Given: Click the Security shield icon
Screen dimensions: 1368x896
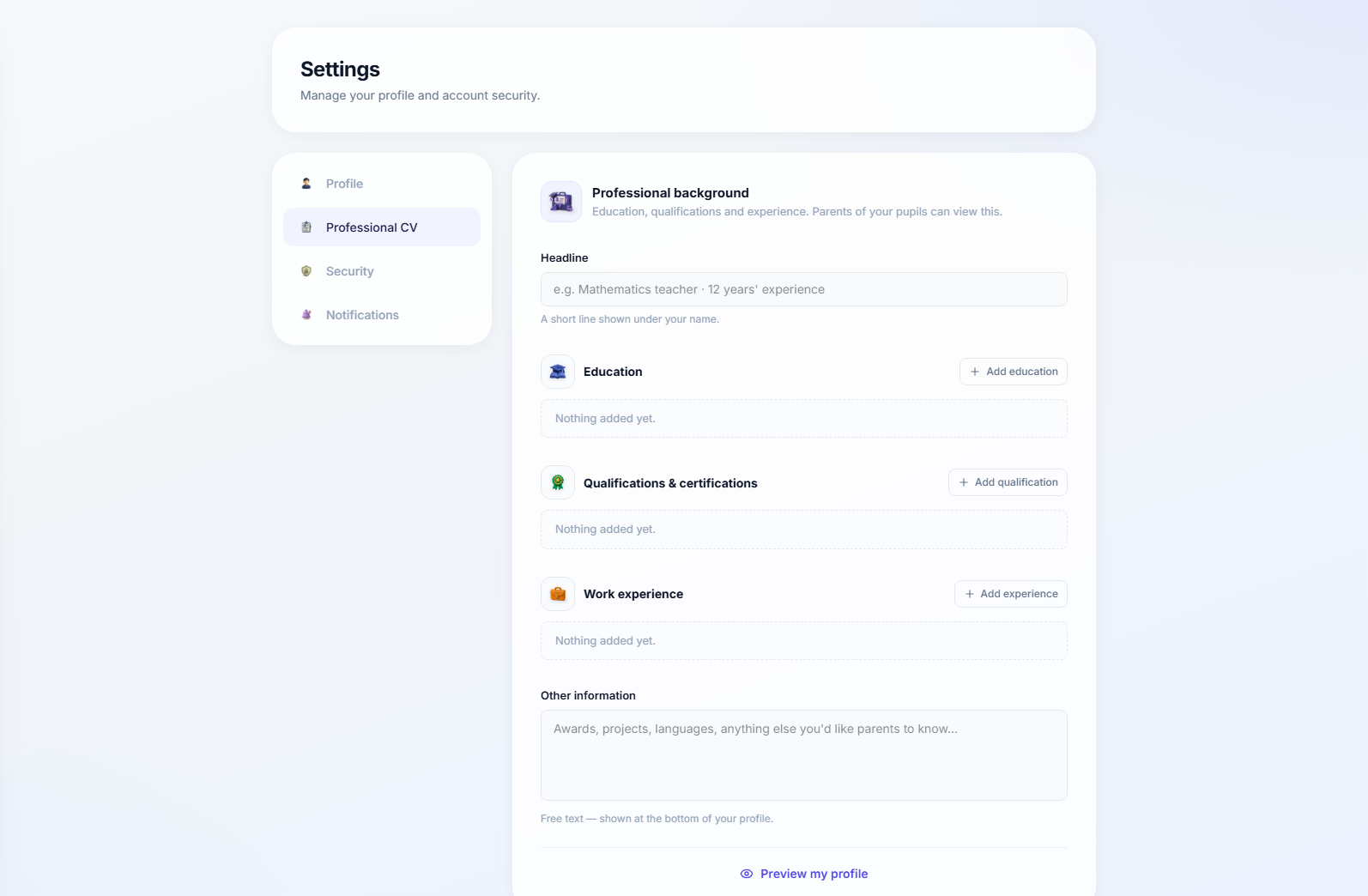Looking at the screenshot, I should pos(306,271).
